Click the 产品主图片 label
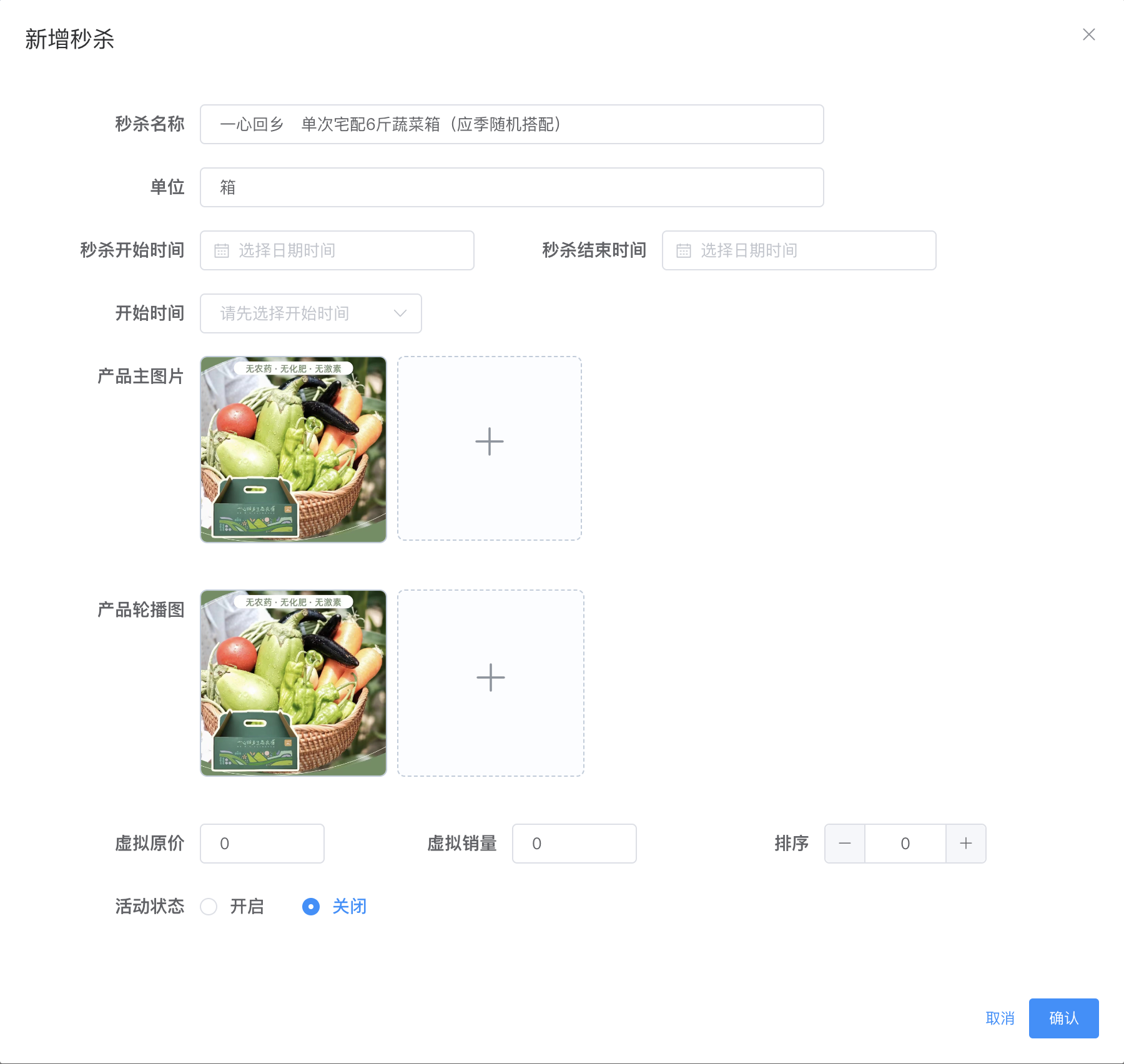The image size is (1124, 1064). (140, 376)
